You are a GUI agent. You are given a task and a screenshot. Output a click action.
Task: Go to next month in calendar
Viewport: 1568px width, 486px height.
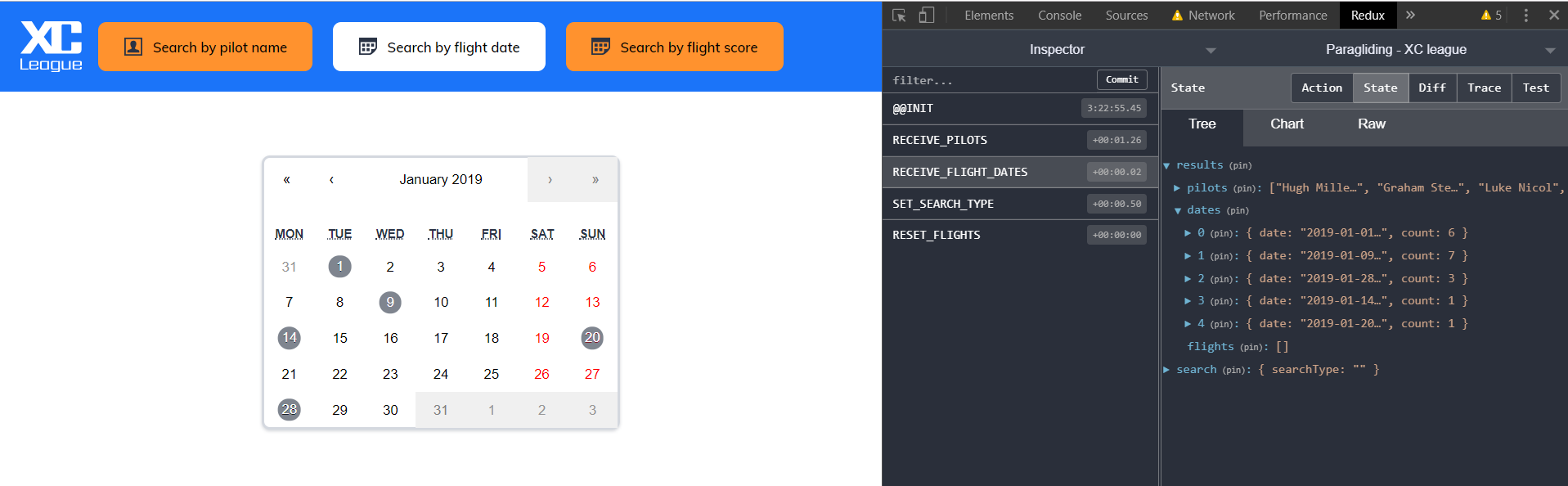tap(550, 179)
